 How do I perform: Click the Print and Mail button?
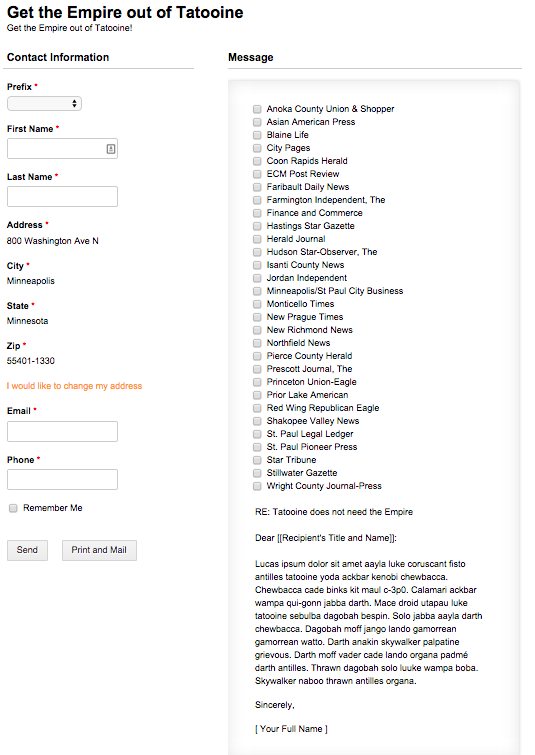[99, 550]
